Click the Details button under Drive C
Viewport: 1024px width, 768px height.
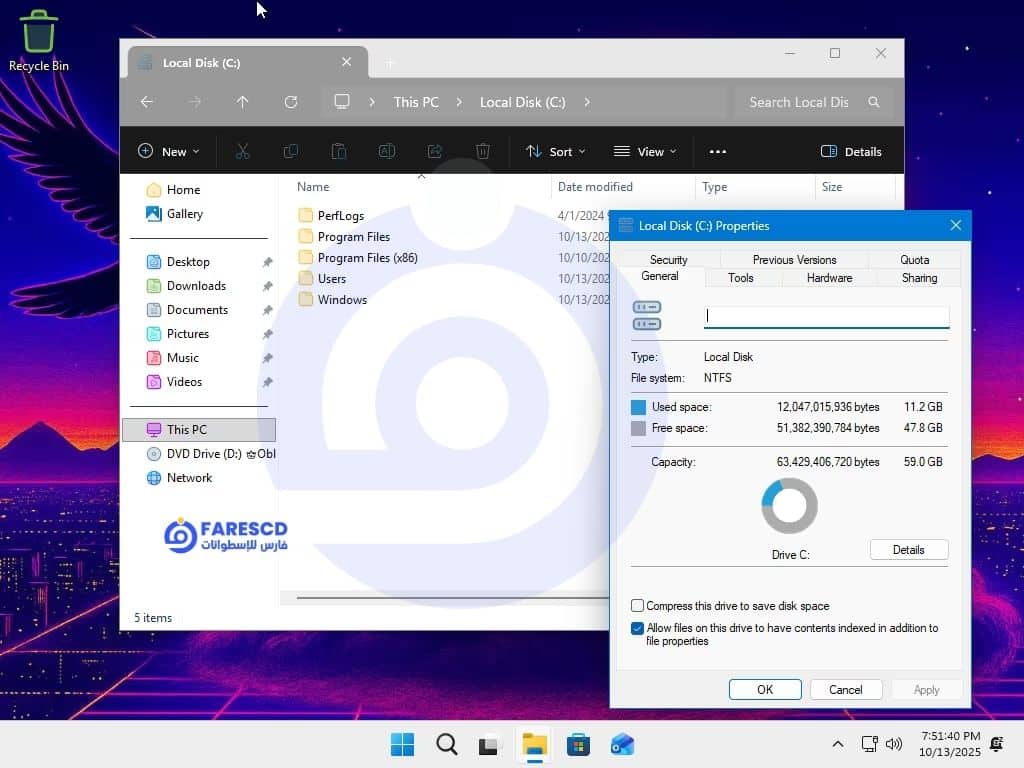click(908, 550)
